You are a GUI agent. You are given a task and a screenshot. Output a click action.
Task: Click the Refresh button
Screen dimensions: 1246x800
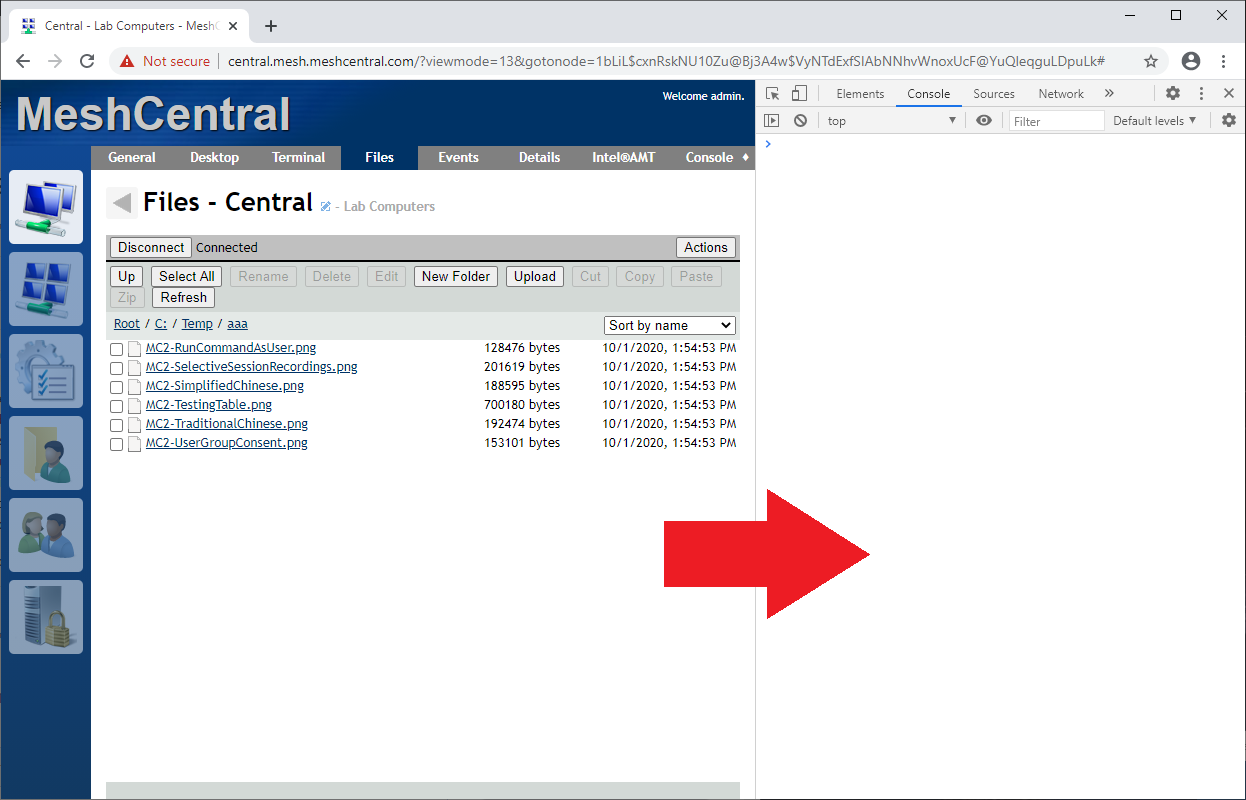pos(183,297)
